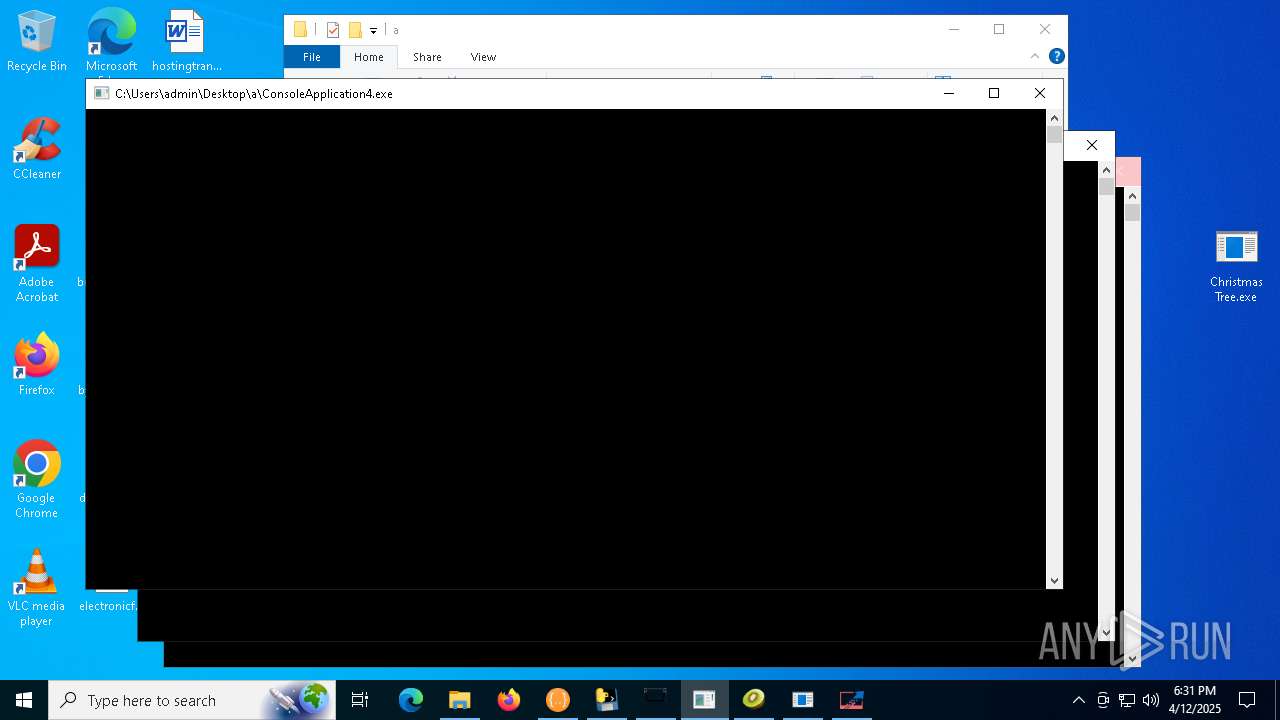Image resolution: width=1280 pixels, height=720 pixels.
Task: Maximize the File Explorer window
Action: point(999,29)
